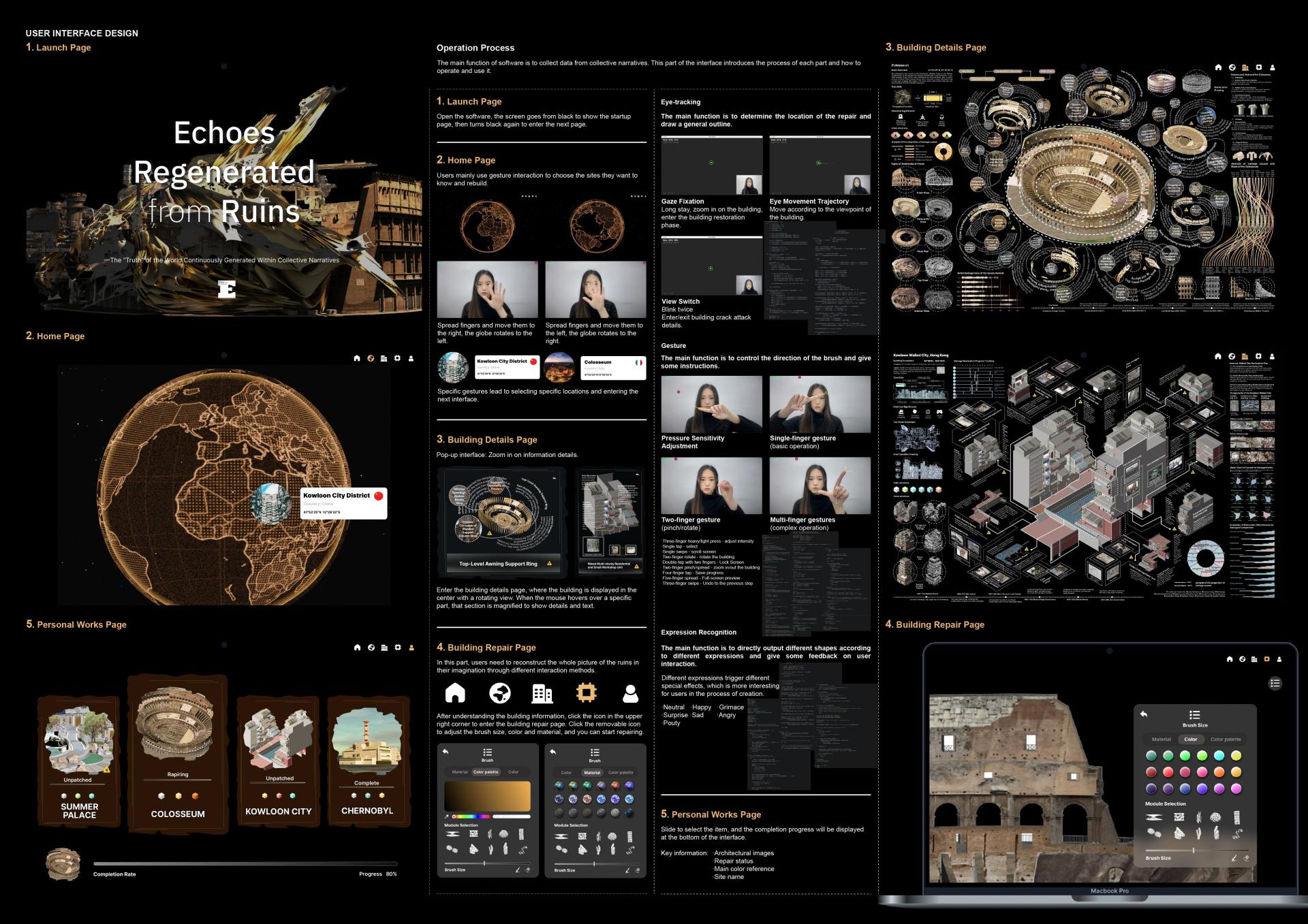Click globe icon on Kowloon Walled City details page
Image resolution: width=1308 pixels, height=924 pixels.
[1232, 356]
